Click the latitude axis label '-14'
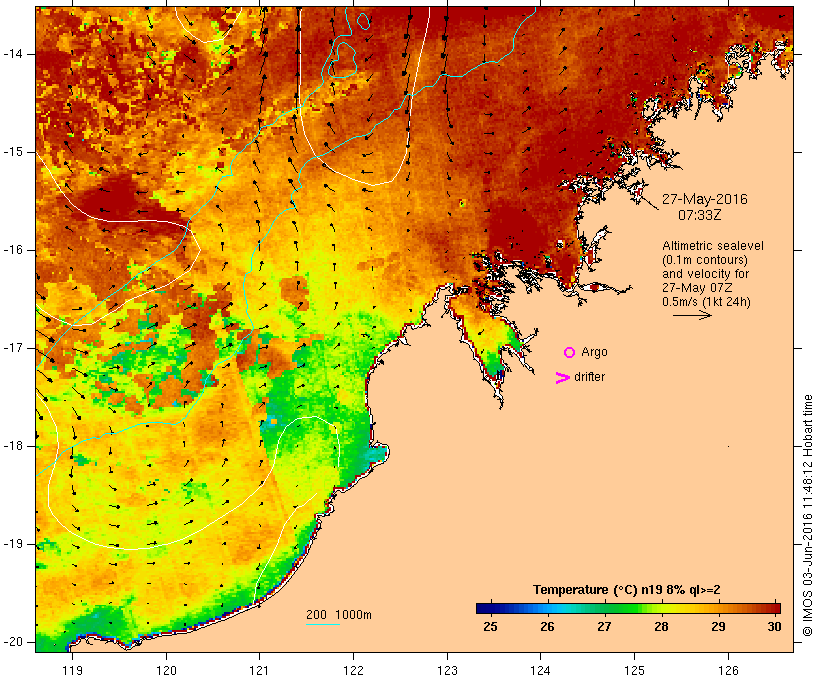The width and height of the screenshot is (820, 680). [x=13, y=54]
